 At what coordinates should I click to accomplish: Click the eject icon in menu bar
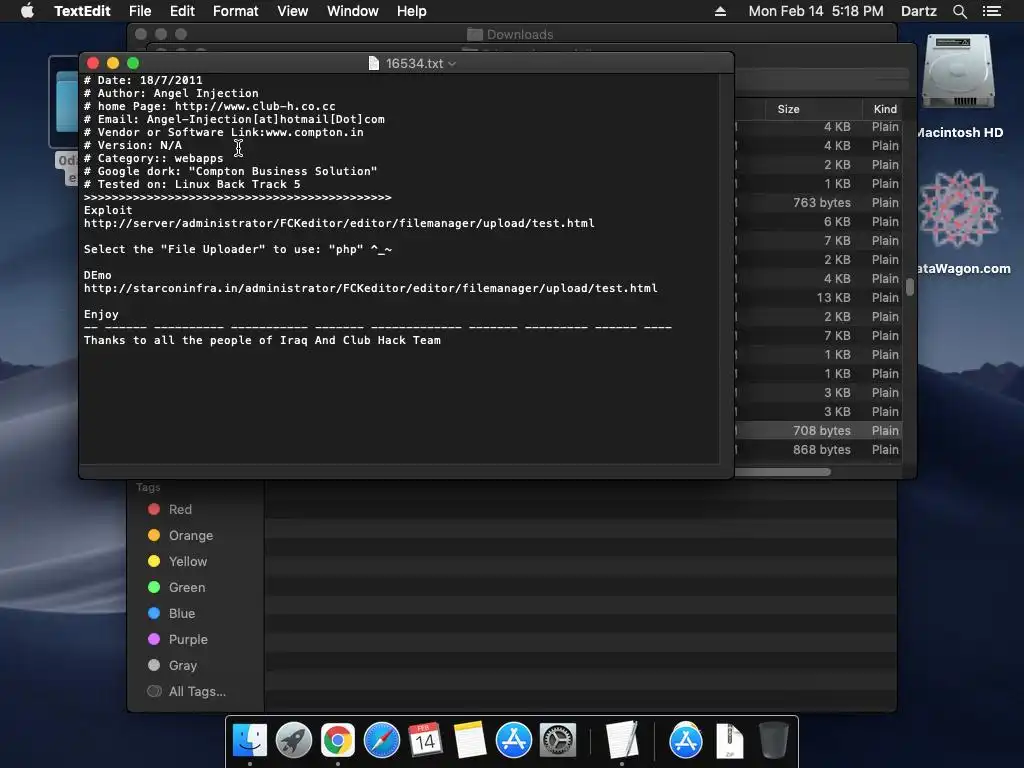point(720,11)
